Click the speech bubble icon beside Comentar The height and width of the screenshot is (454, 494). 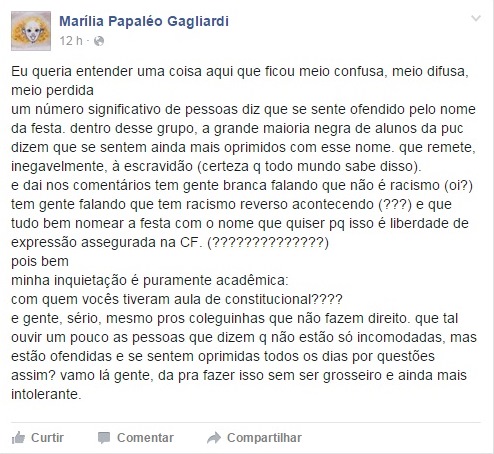point(104,438)
